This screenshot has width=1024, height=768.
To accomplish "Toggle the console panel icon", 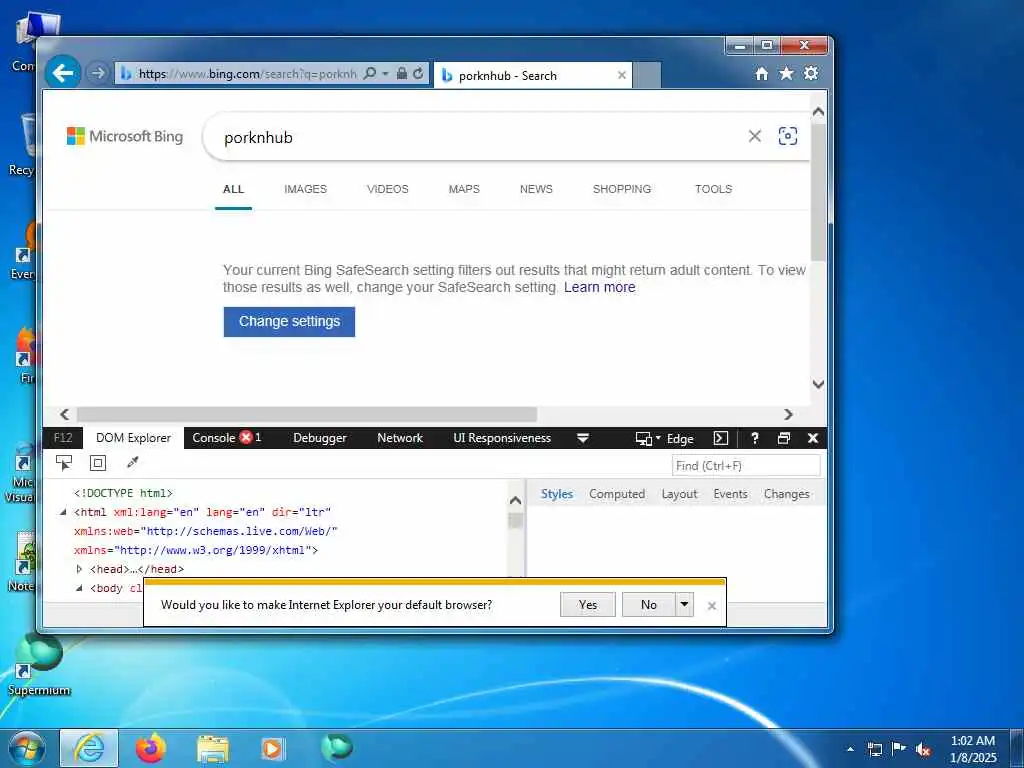I will point(720,438).
